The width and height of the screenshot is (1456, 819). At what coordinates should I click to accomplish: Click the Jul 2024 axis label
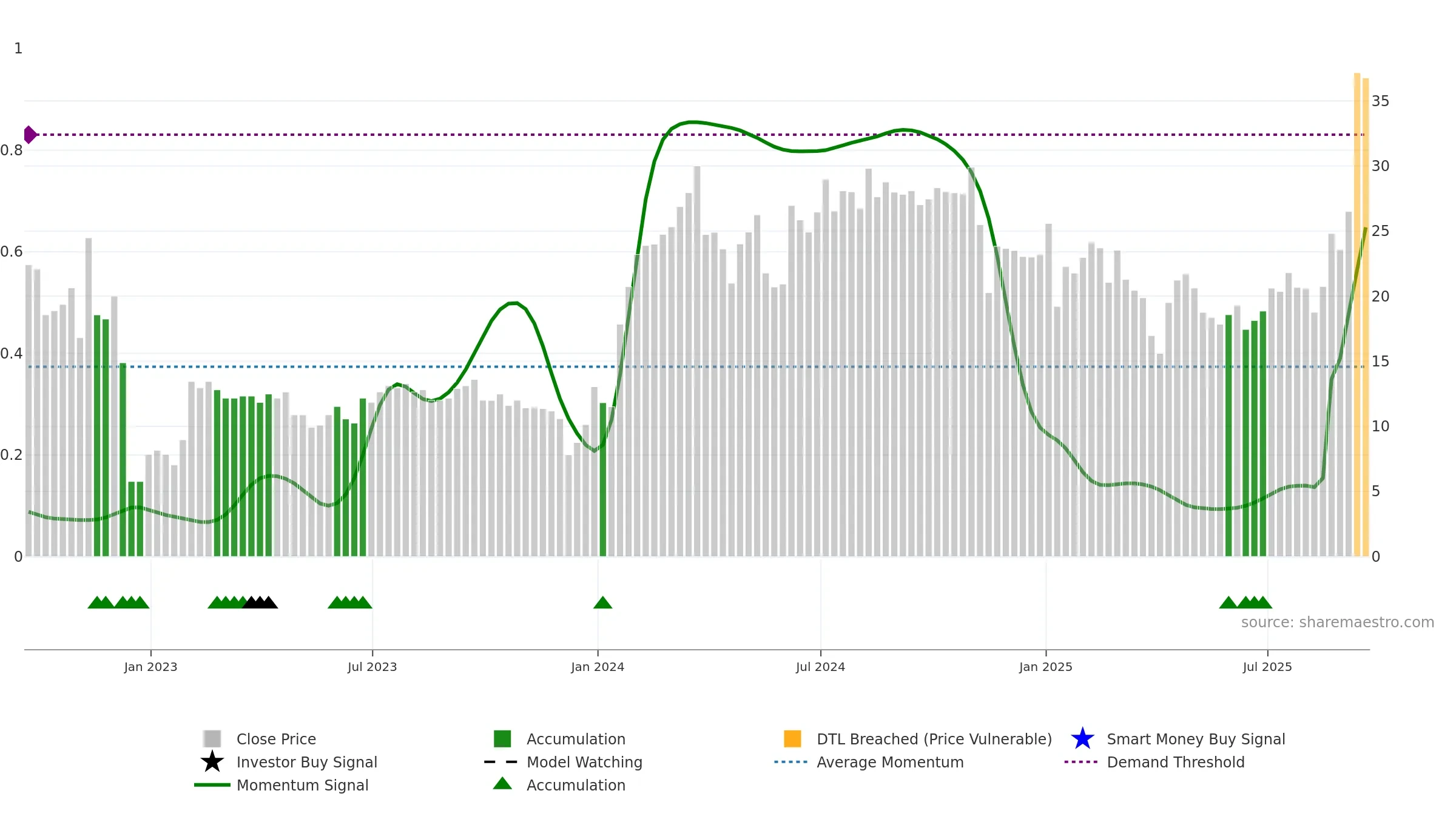click(x=820, y=667)
